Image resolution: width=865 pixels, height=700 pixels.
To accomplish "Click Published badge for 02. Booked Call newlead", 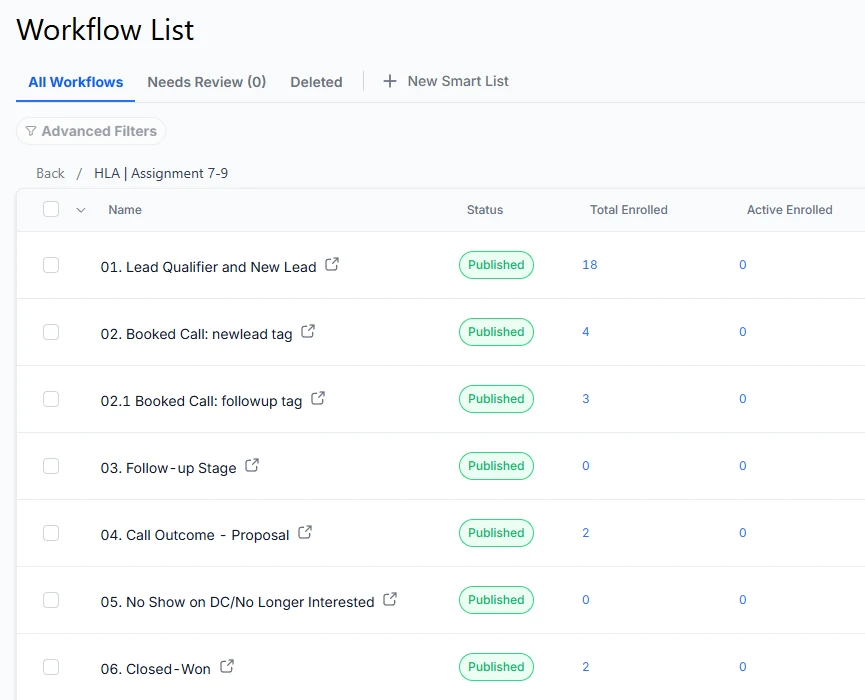I will point(496,332).
